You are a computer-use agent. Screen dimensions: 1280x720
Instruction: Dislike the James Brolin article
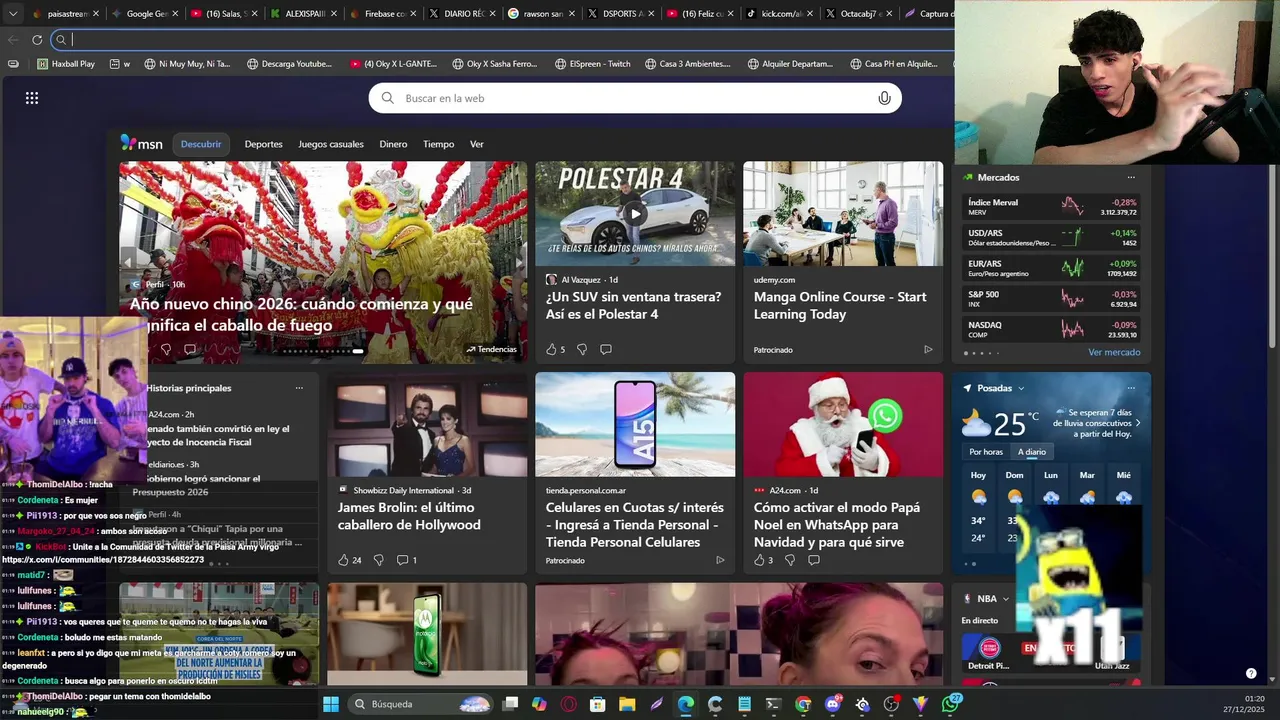tap(378, 560)
